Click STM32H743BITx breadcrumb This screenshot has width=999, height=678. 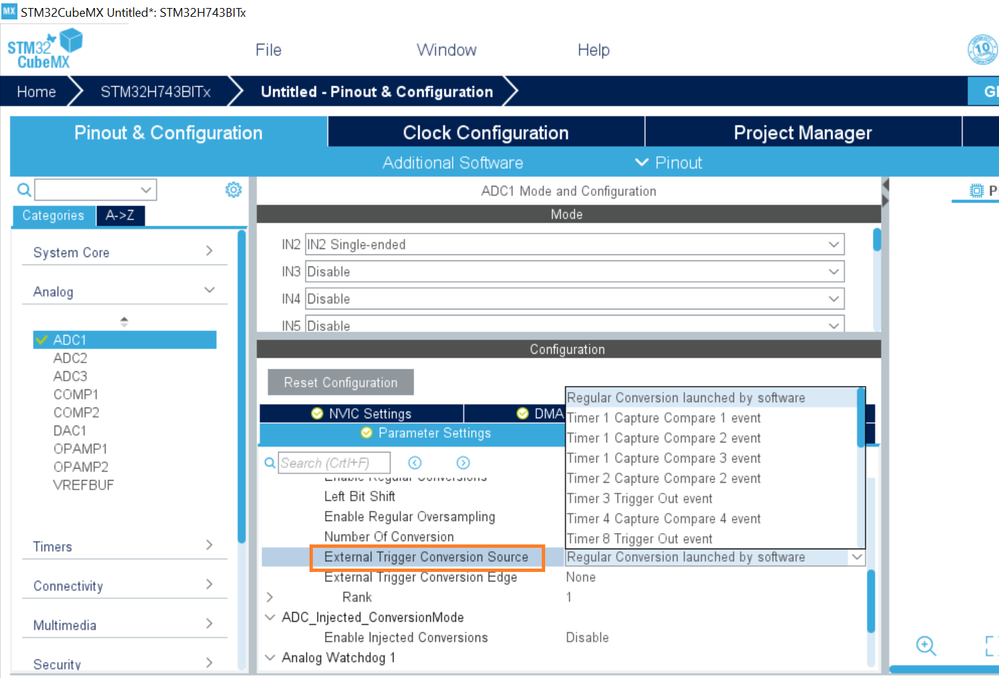coord(155,92)
